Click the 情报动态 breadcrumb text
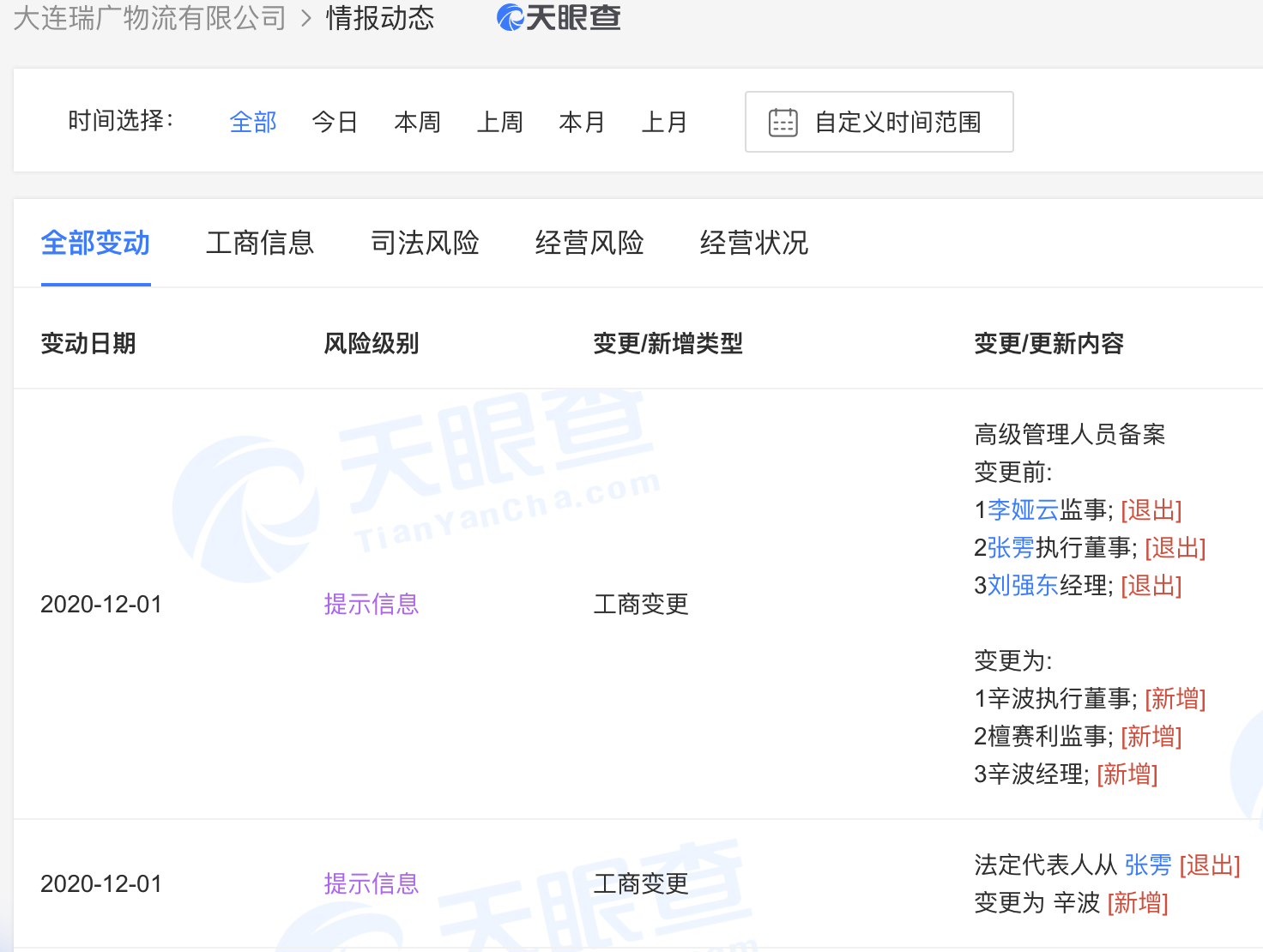 tap(380, 18)
